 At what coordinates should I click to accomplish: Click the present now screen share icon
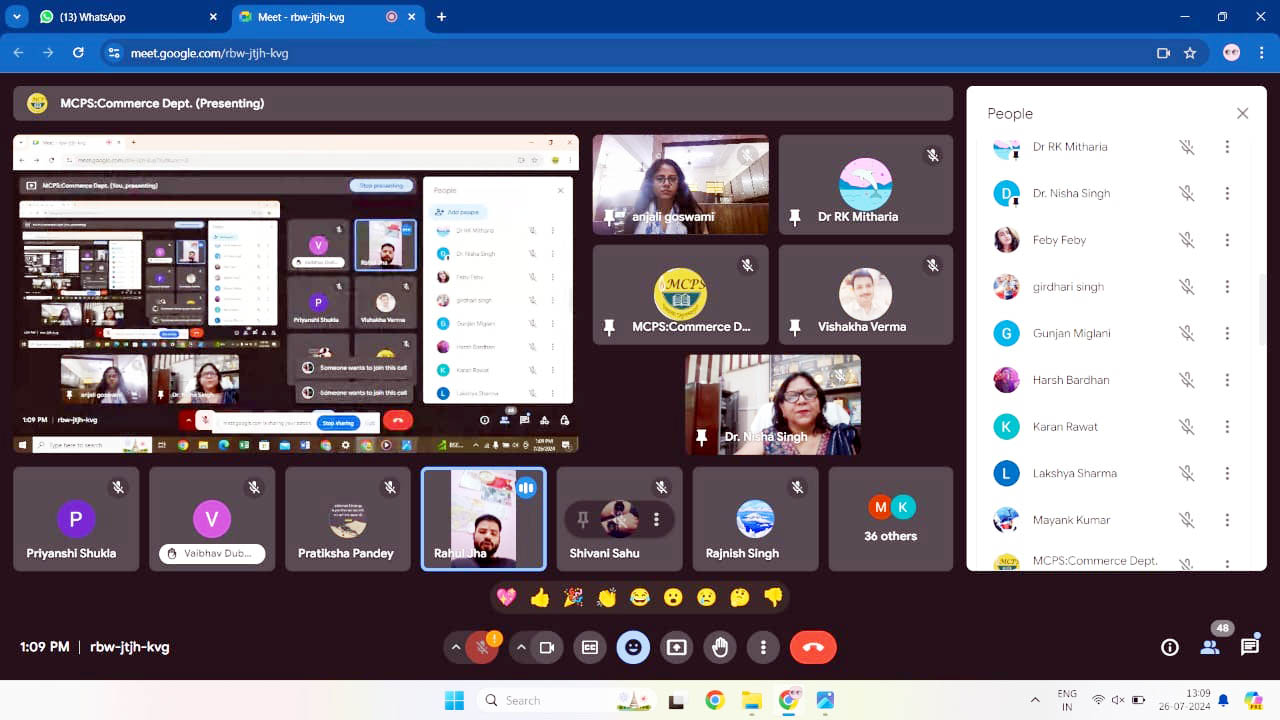click(677, 647)
